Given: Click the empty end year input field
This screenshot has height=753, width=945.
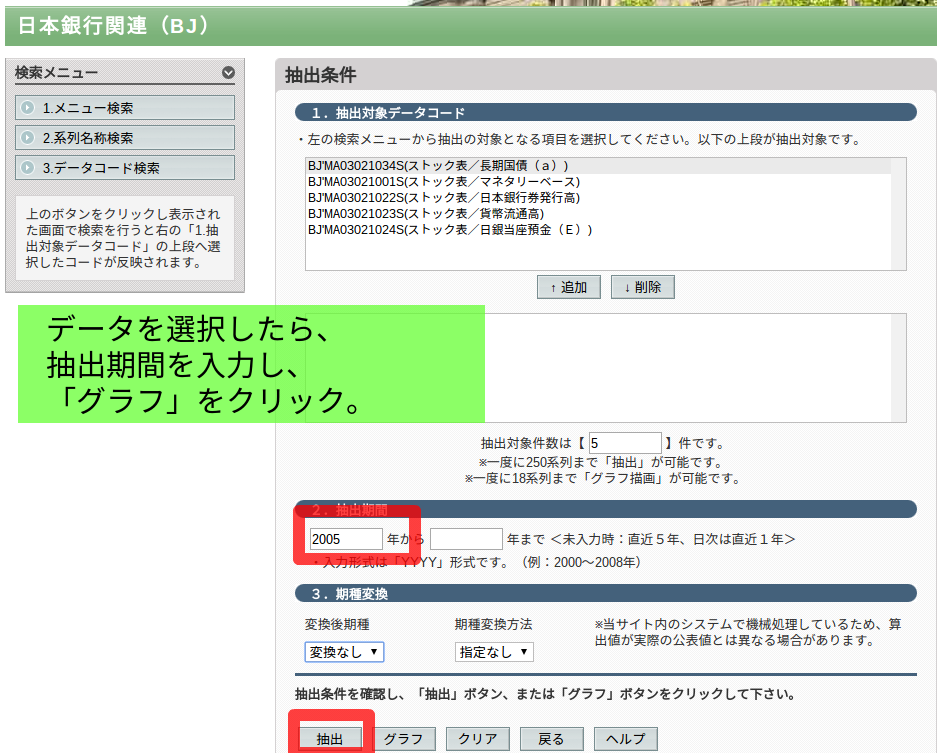Looking at the screenshot, I should [x=466, y=539].
